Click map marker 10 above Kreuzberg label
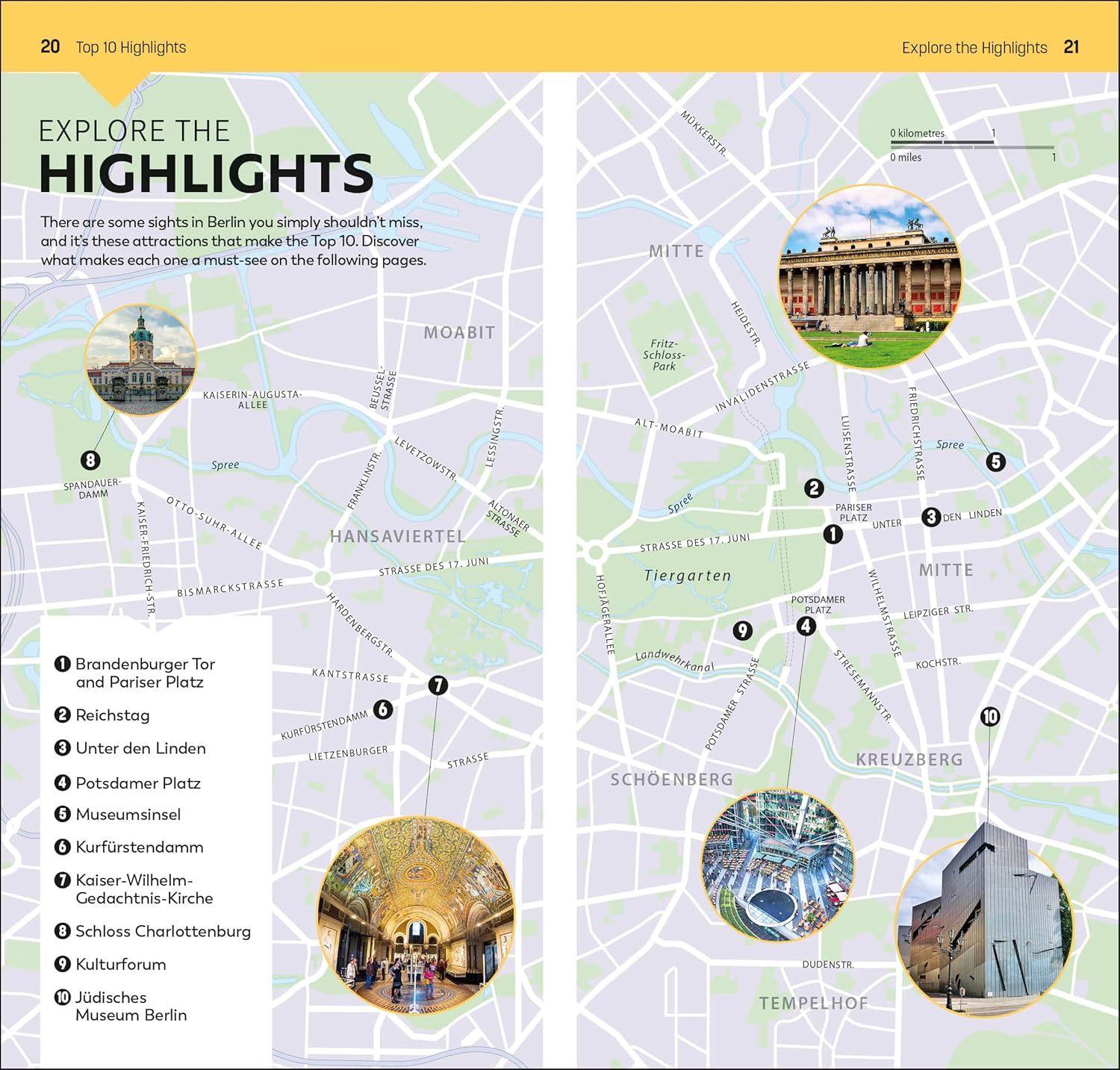This screenshot has height=1070, width=1120. click(989, 717)
